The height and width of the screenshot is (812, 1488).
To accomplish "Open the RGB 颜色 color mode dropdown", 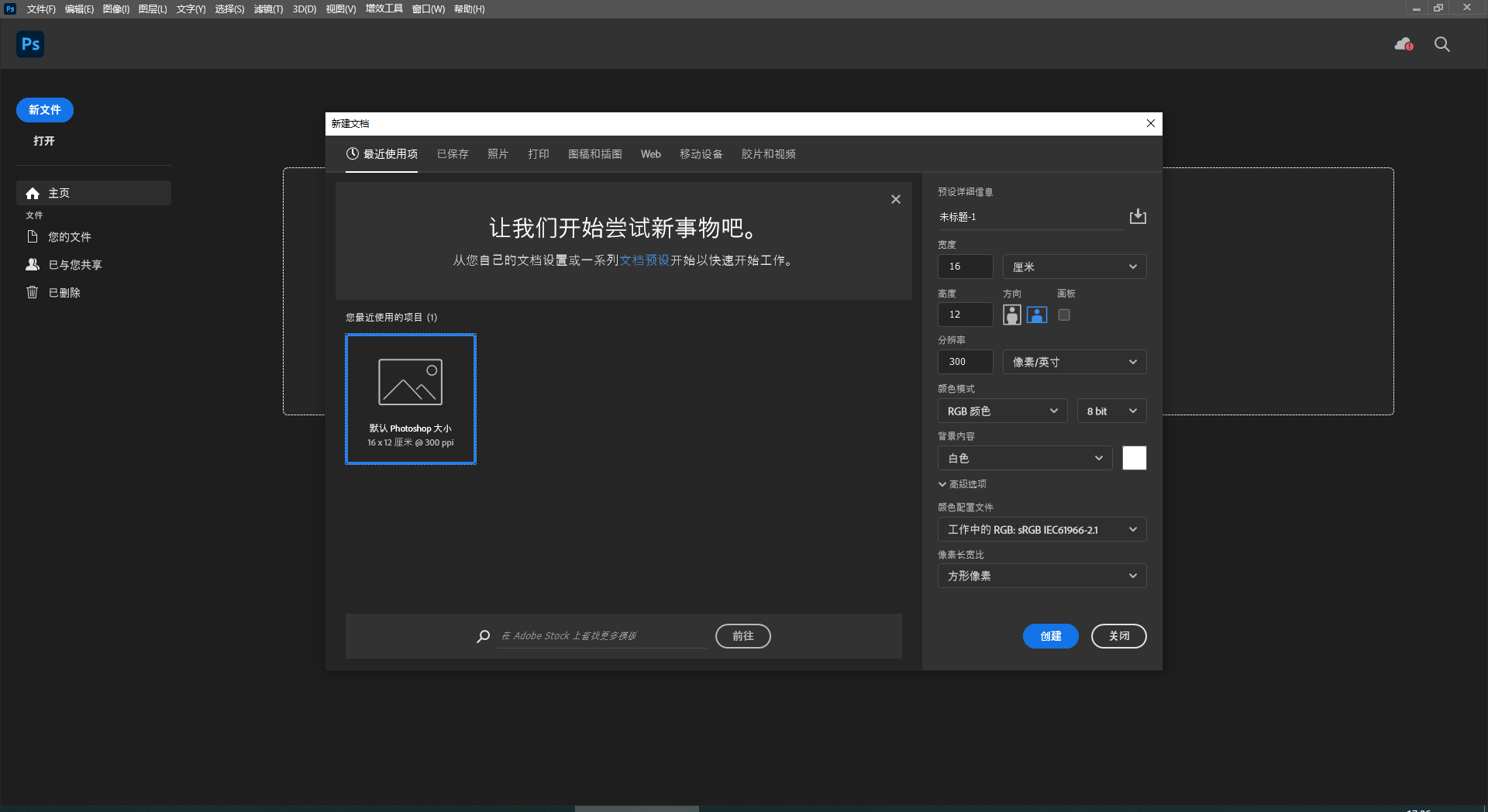I will [x=1001, y=411].
